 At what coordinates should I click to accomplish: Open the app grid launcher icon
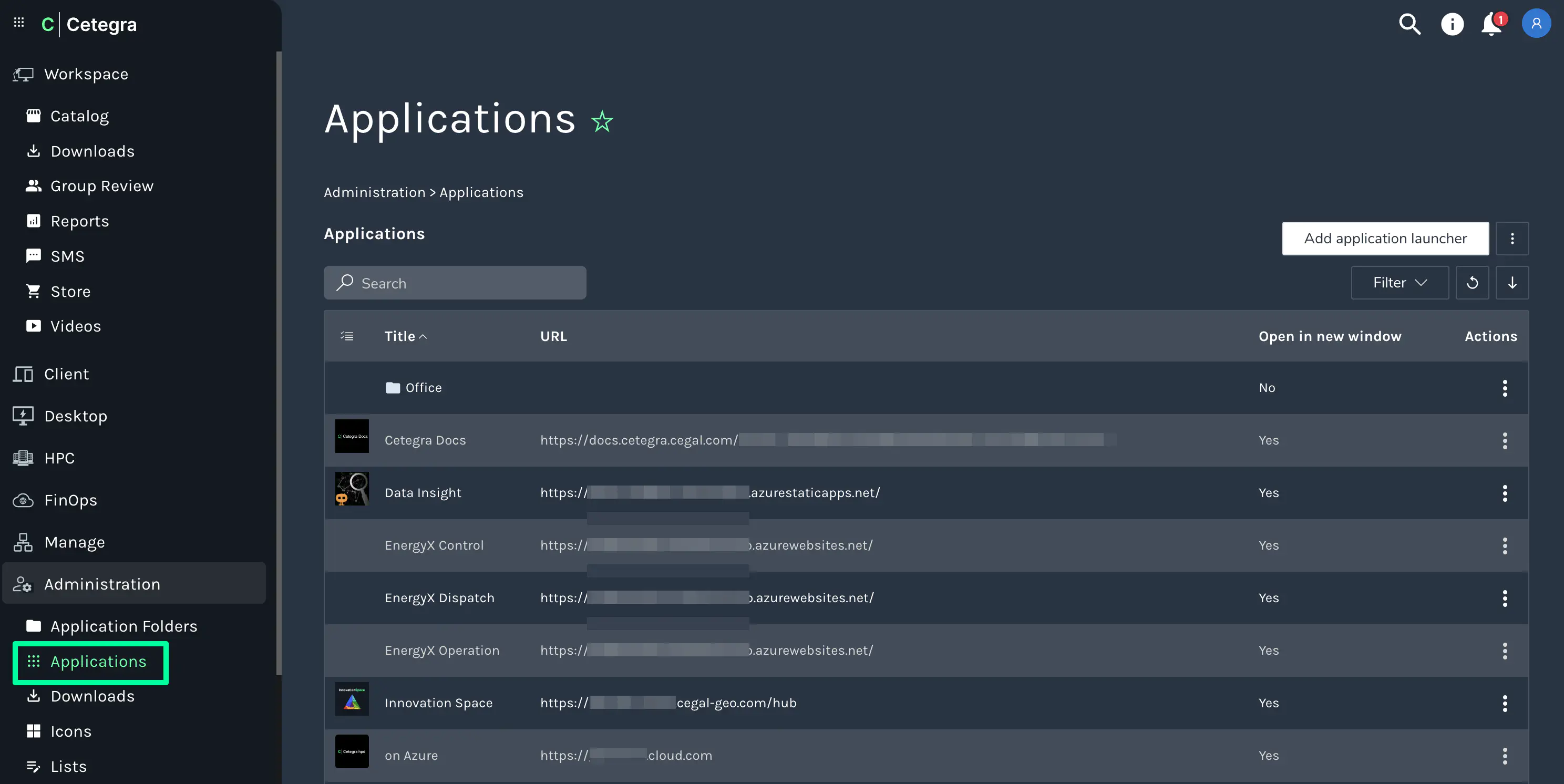19,23
